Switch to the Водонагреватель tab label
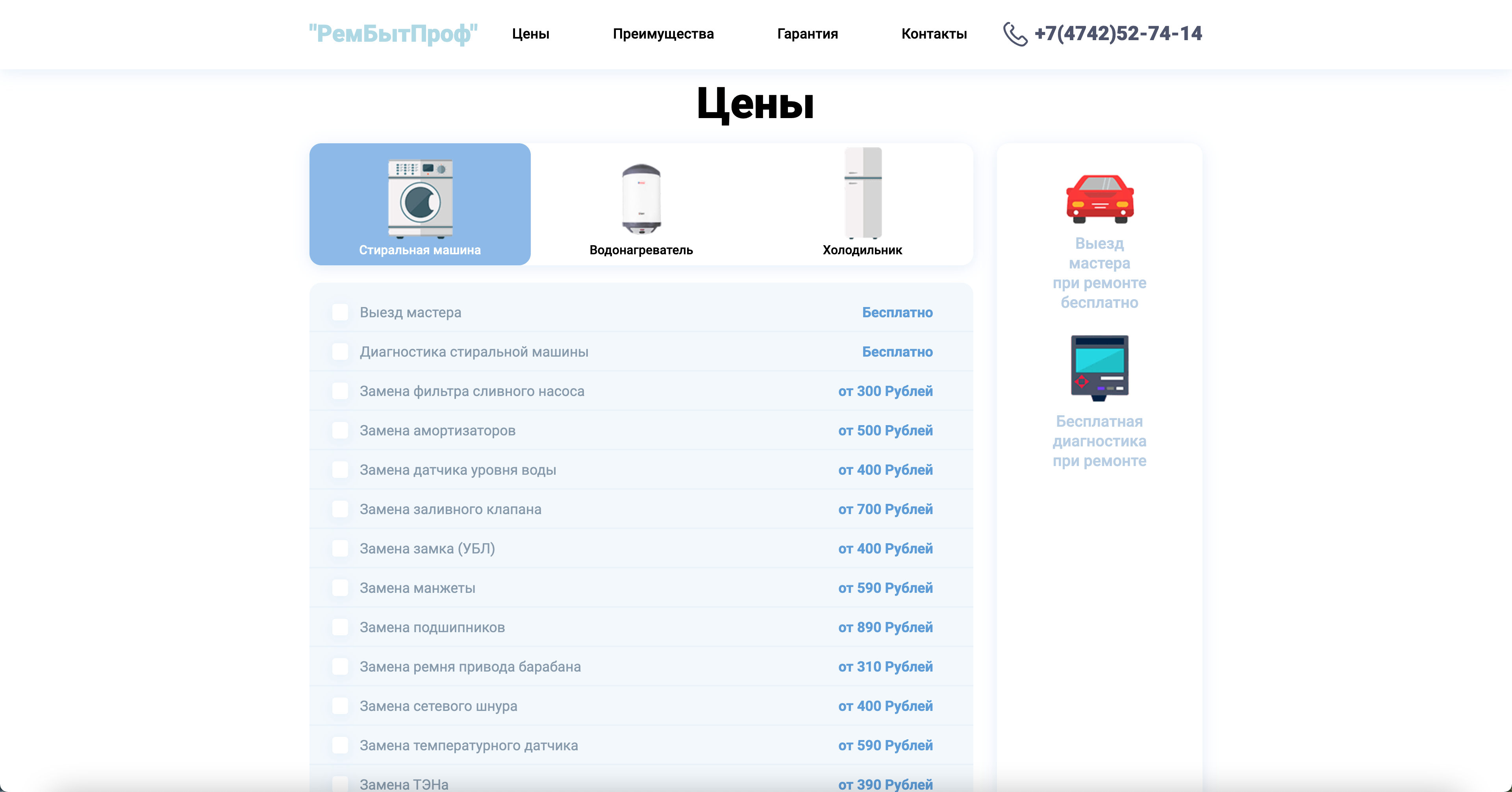The width and height of the screenshot is (1512, 792). click(641, 250)
